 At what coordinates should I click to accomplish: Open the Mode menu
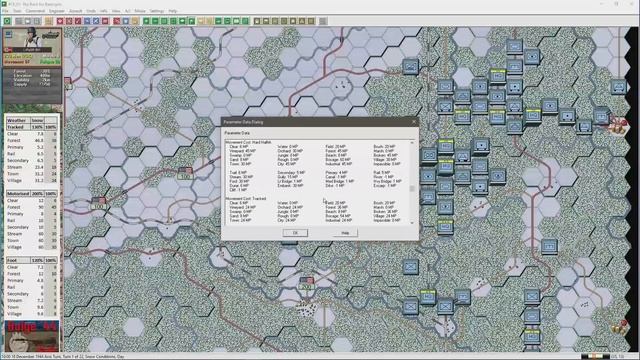[x=140, y=11]
